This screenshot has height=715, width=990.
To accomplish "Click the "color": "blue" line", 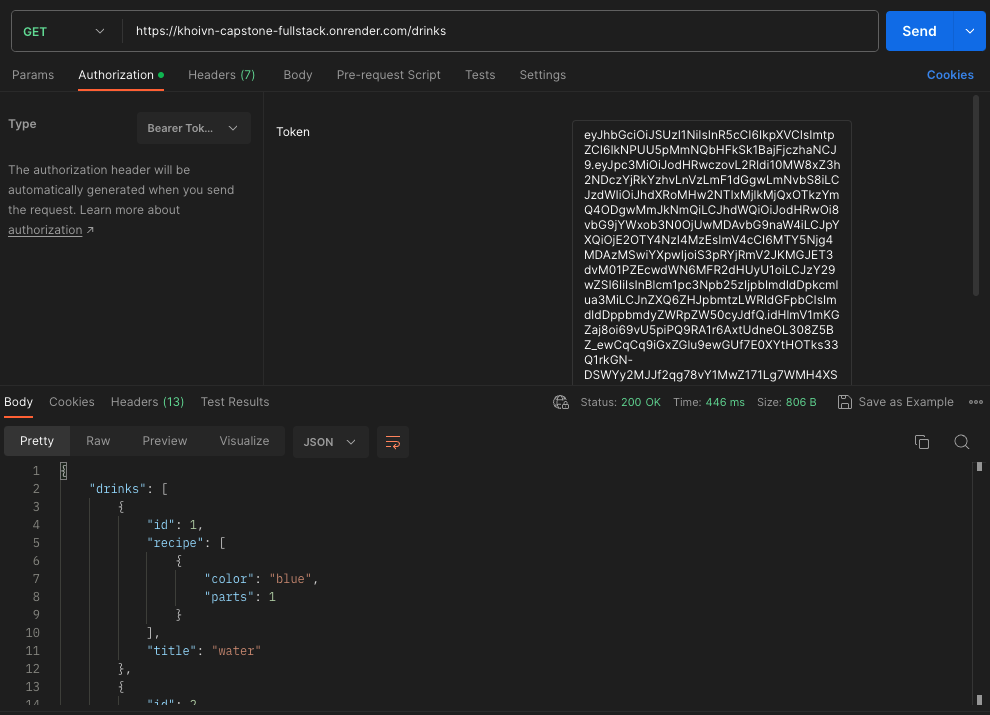I will [x=261, y=579].
